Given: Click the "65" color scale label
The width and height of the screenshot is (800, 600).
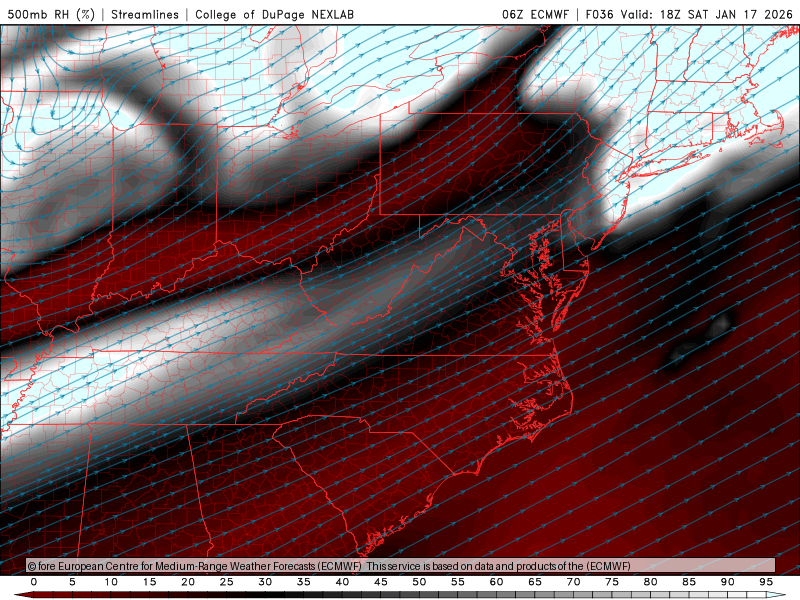Looking at the screenshot, I should pos(535,582).
